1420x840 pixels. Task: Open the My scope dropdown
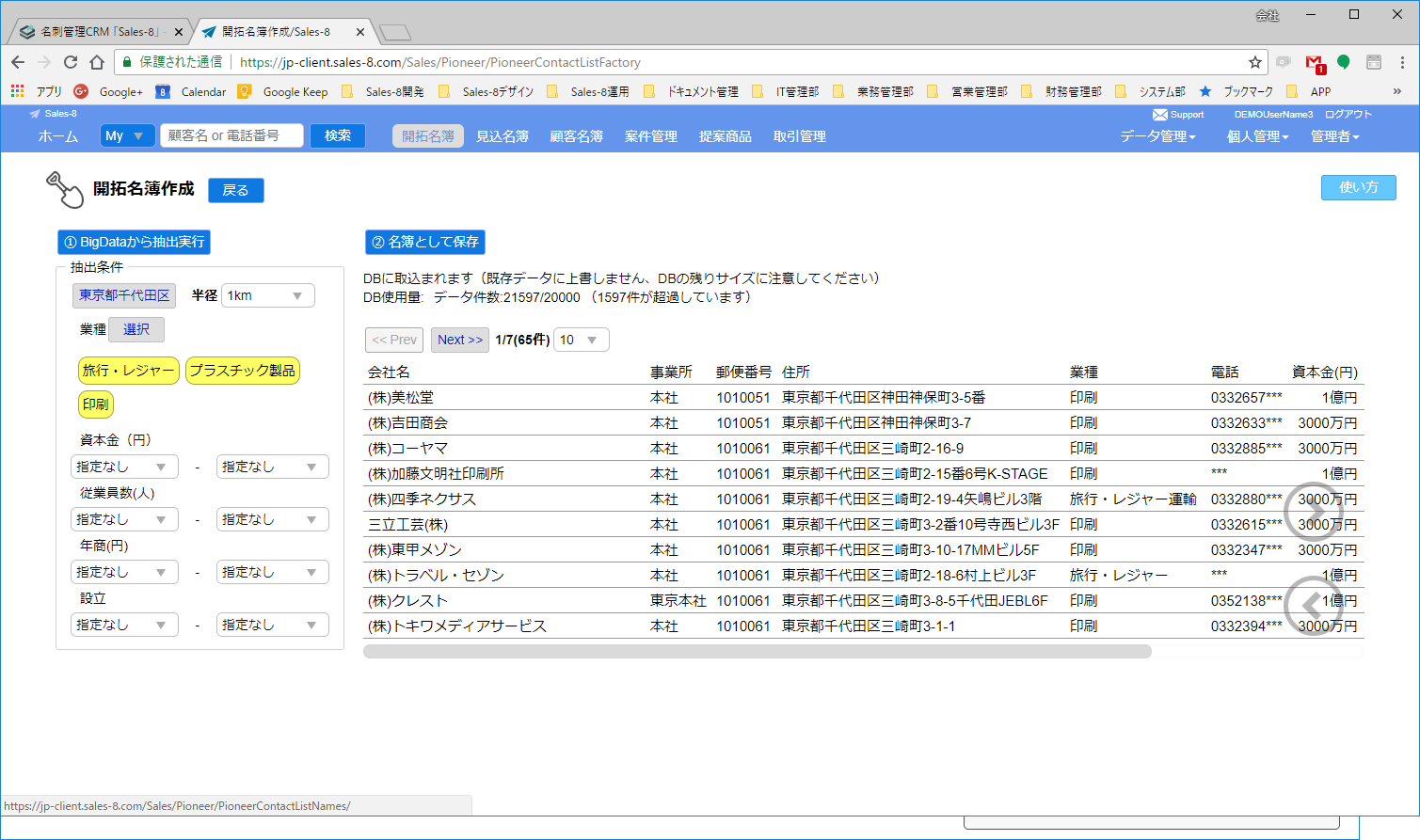(127, 135)
